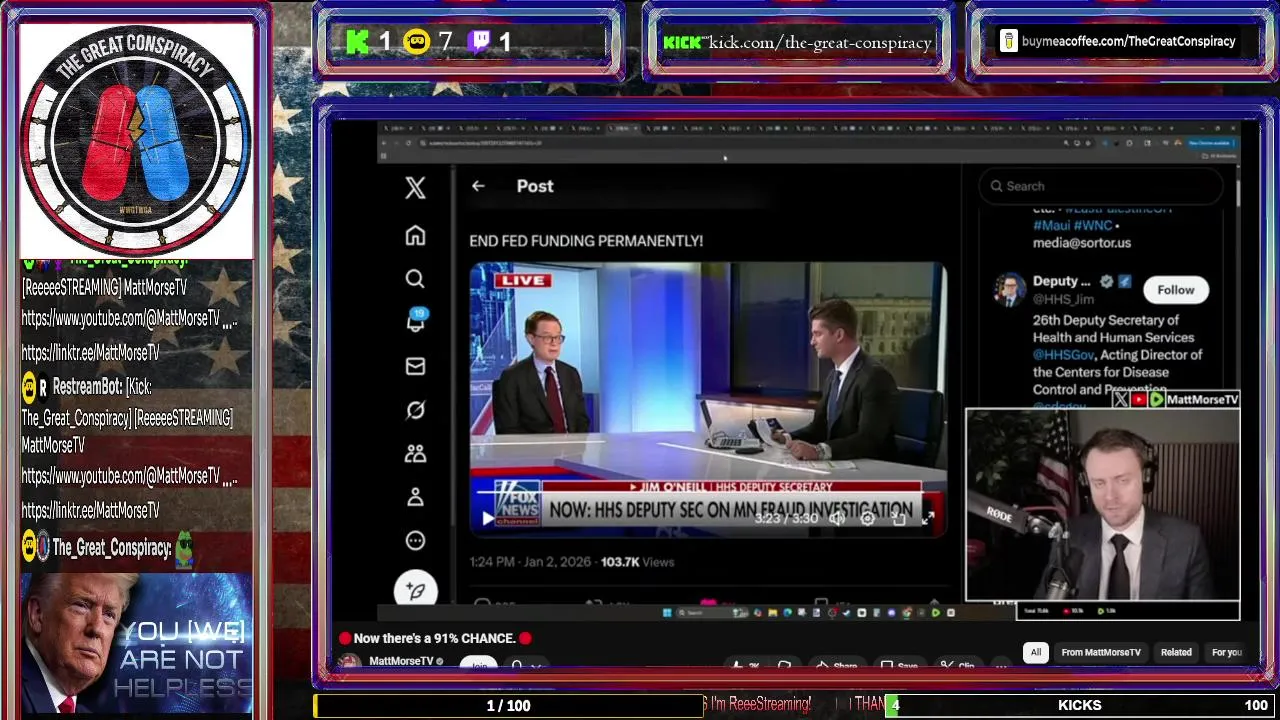Select the All filter chip
Viewport: 1280px width, 720px height.
click(x=1036, y=652)
